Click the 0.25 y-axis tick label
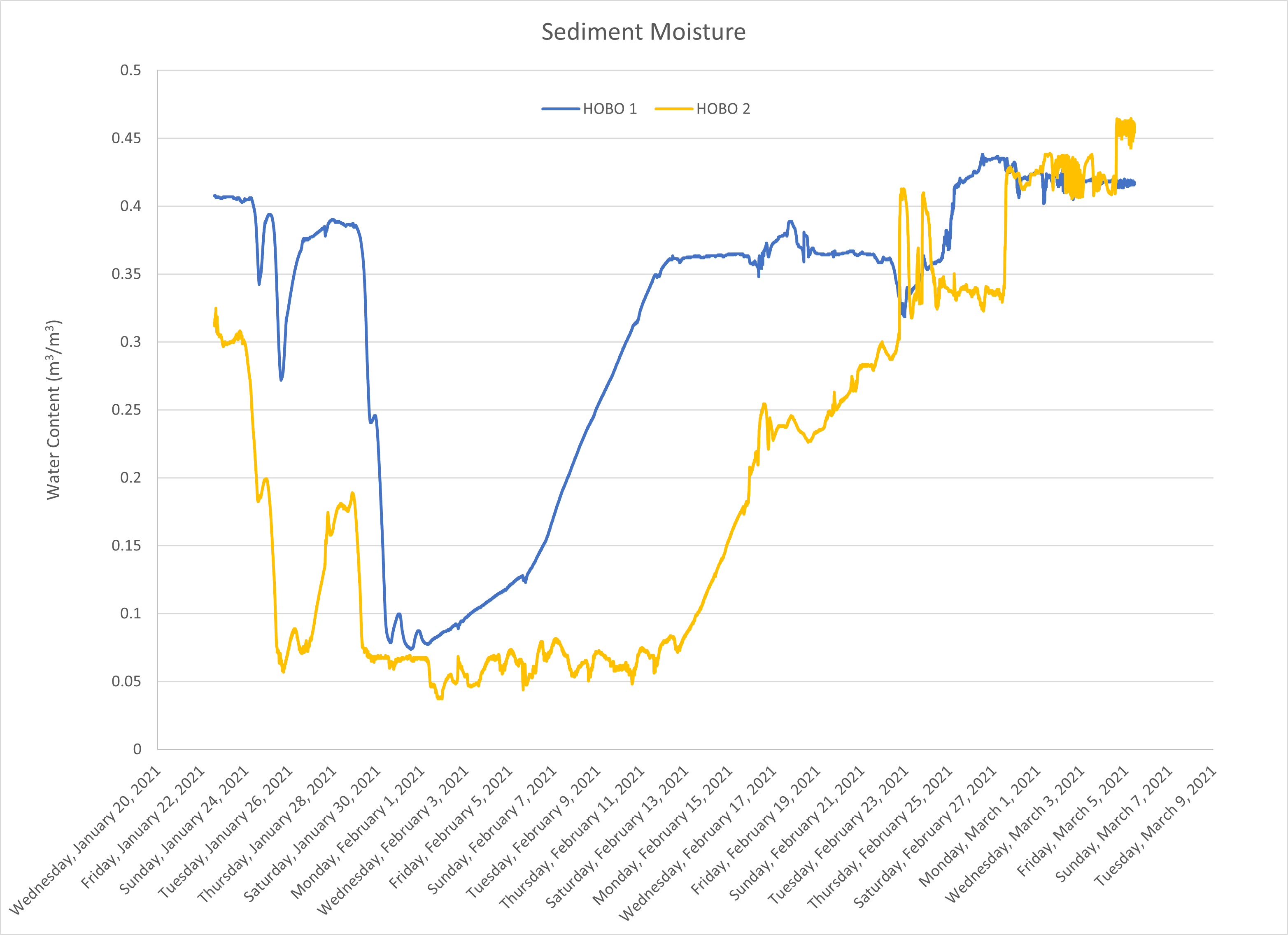Screen dimensions: 1288x935 (127, 410)
